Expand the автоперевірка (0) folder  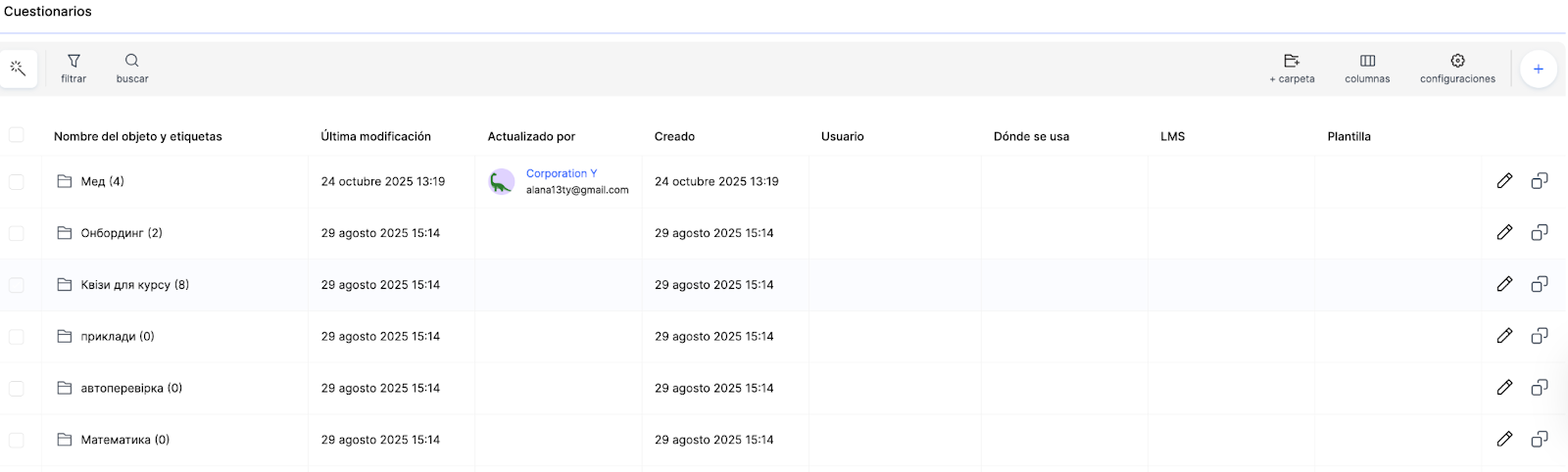131,388
